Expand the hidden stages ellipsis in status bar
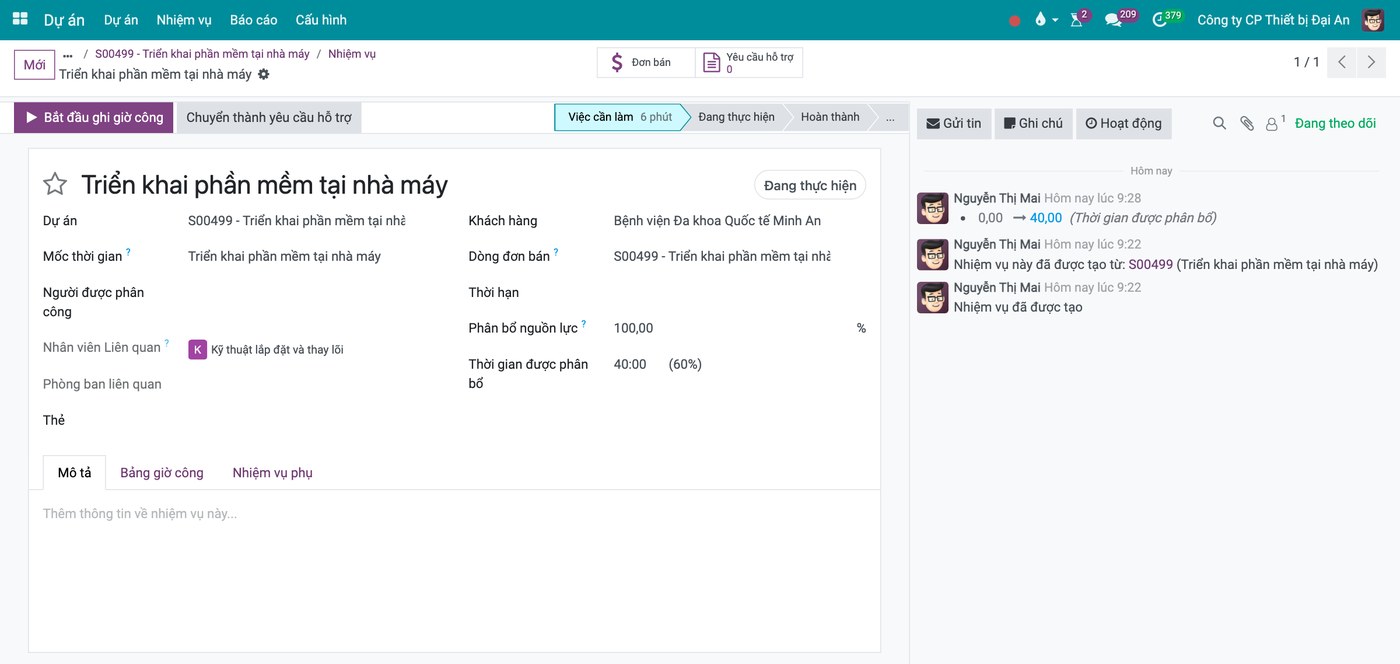Viewport: 1400px width, 664px height. (x=890, y=117)
